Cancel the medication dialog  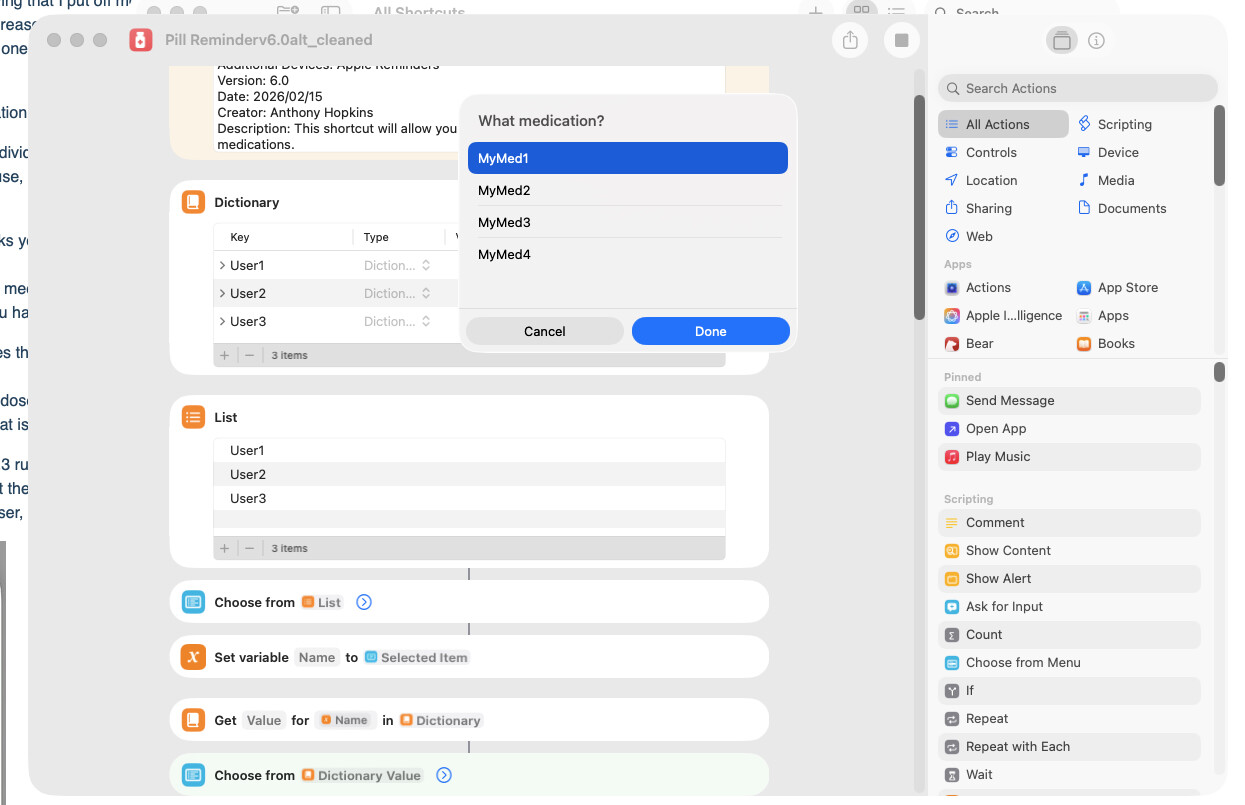[544, 332]
